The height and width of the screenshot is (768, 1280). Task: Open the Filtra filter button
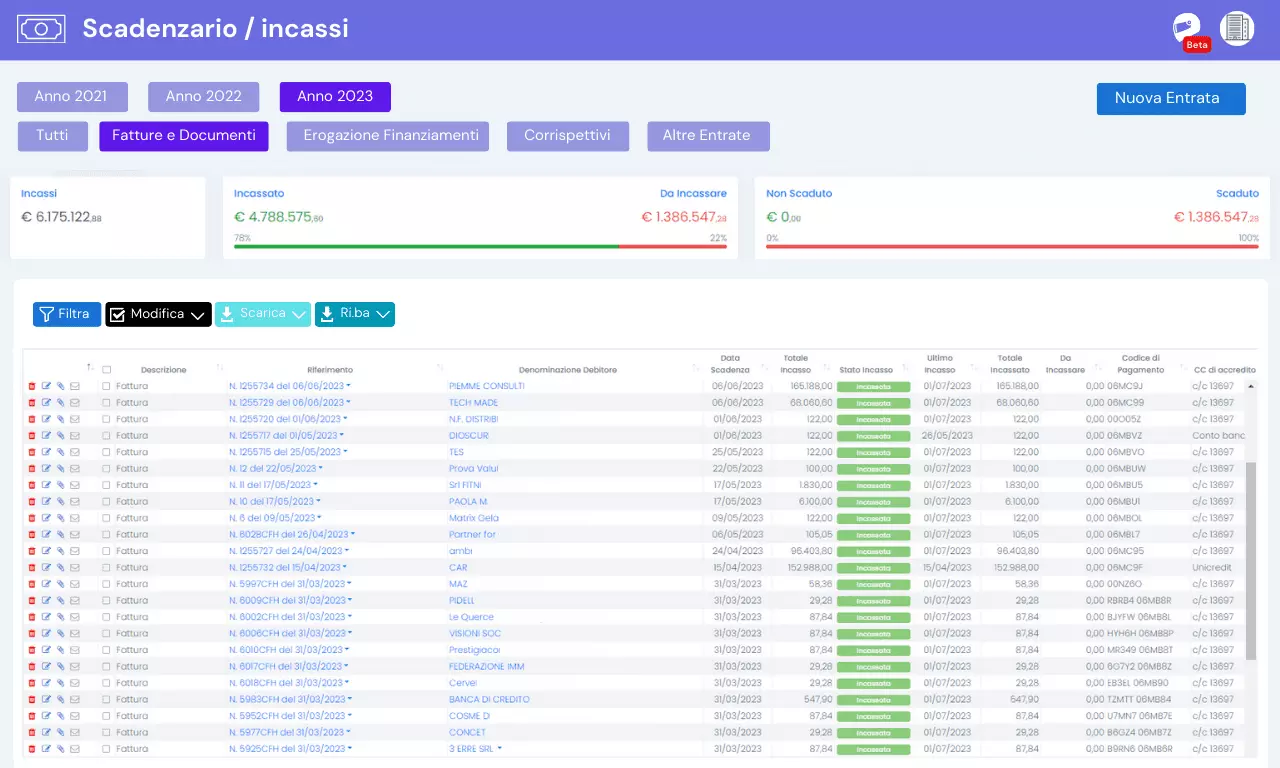click(67, 314)
